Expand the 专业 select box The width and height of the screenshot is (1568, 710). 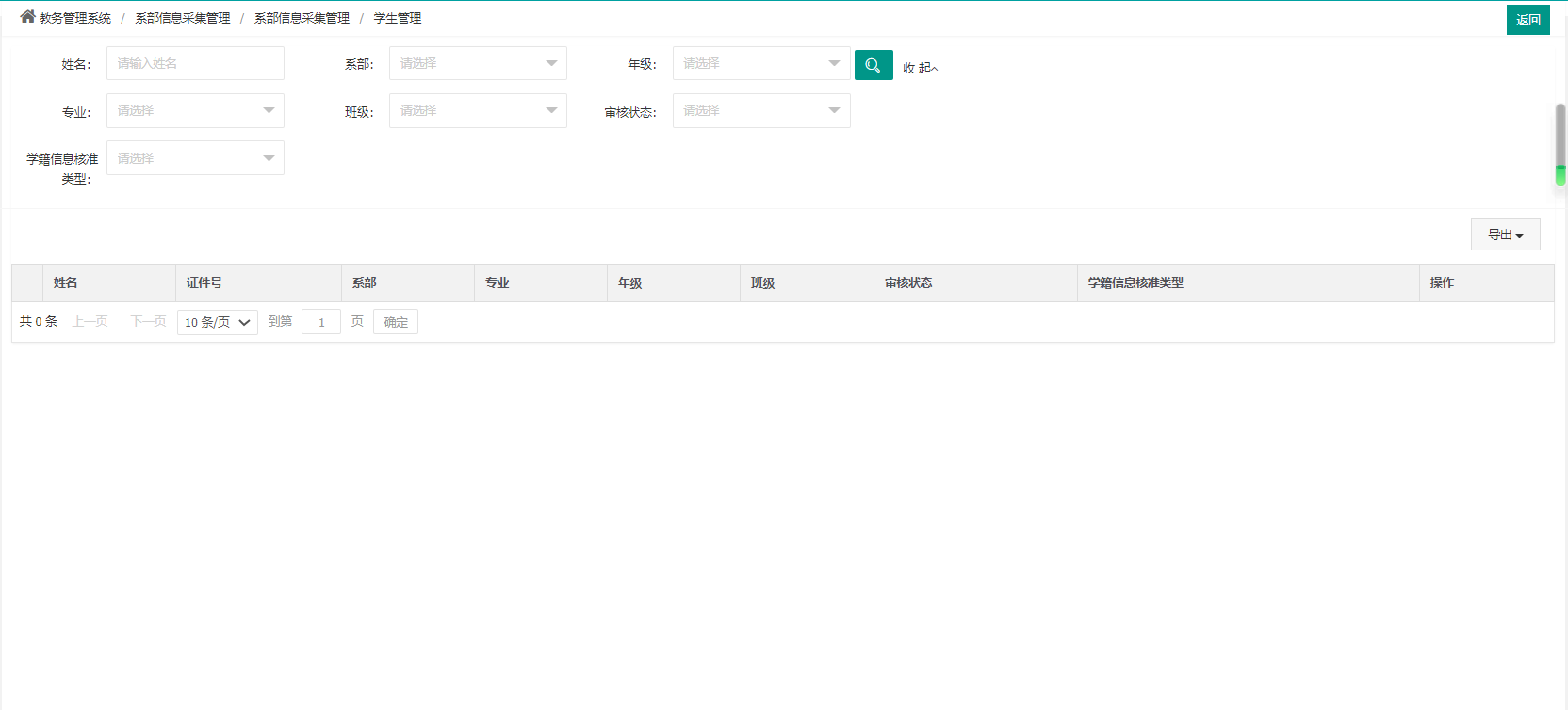point(194,110)
